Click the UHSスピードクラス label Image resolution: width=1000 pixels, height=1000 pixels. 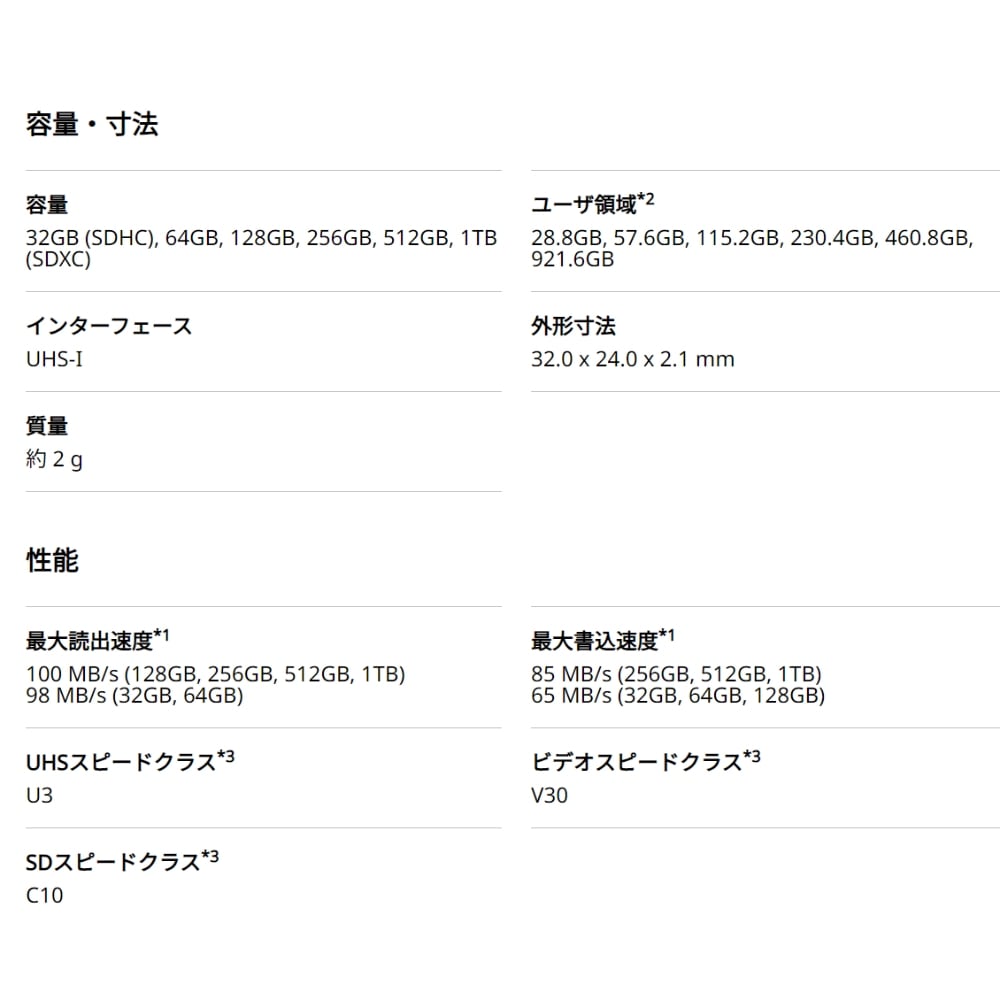[120, 763]
